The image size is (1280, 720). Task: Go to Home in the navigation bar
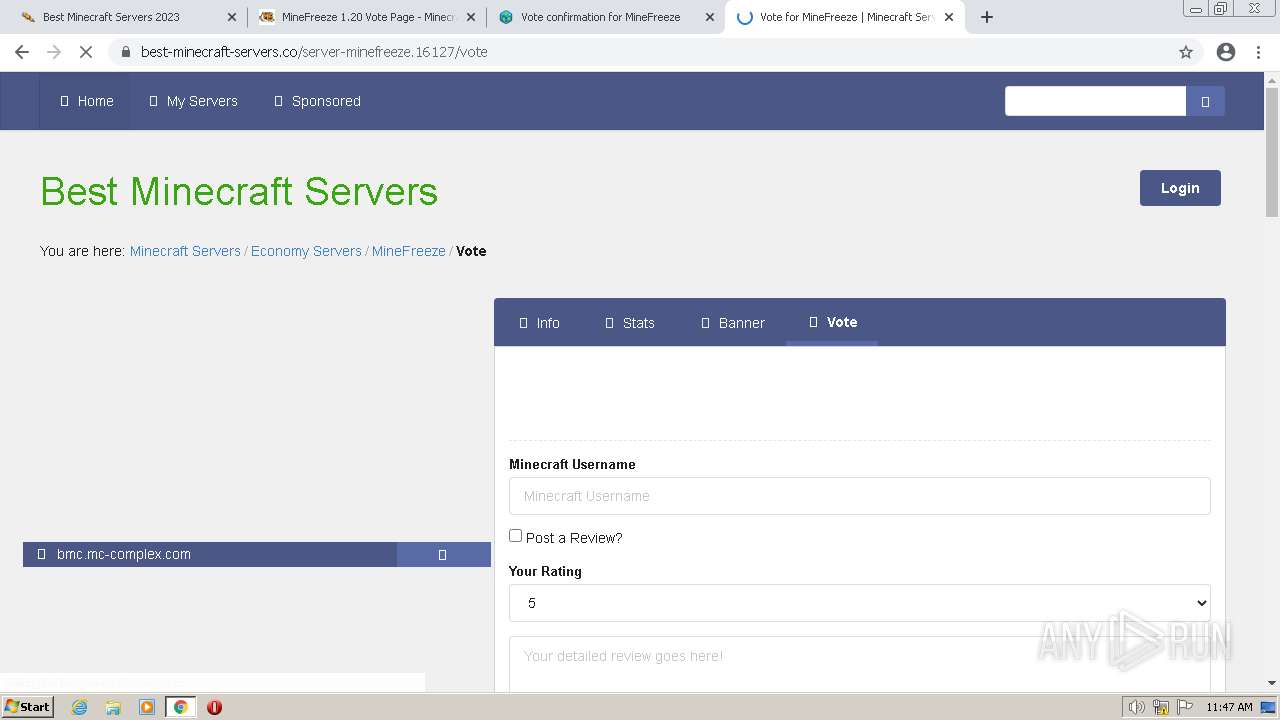pos(86,101)
